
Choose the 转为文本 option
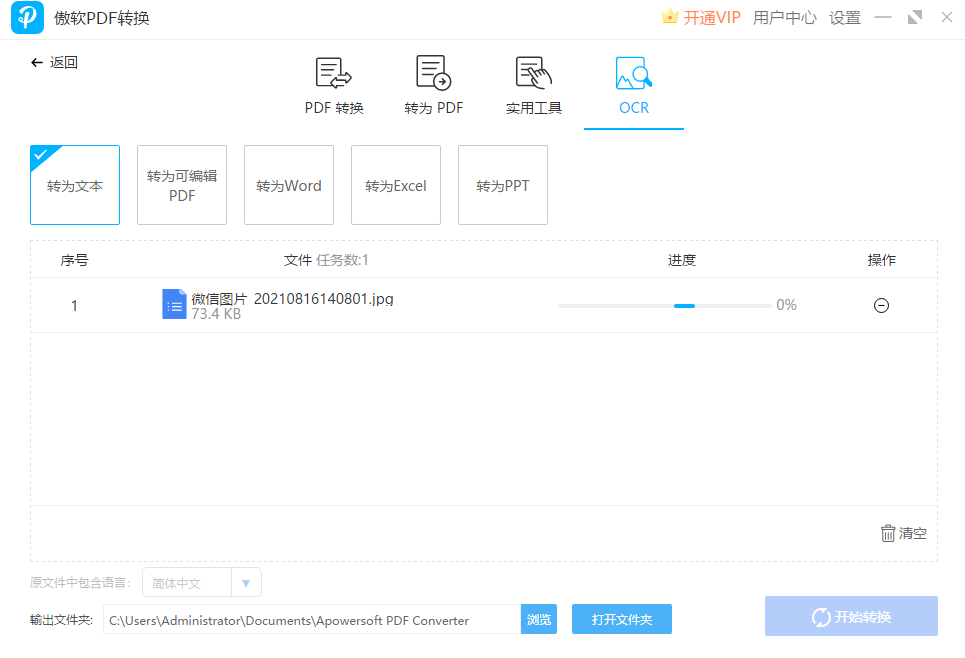[75, 185]
